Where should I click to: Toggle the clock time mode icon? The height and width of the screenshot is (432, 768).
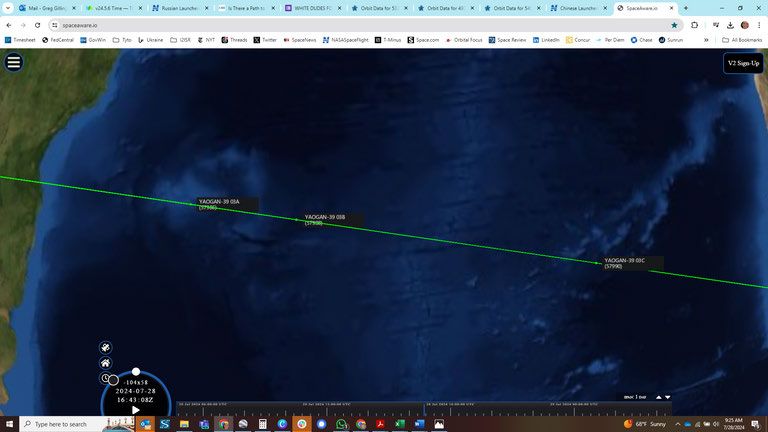tap(105, 378)
